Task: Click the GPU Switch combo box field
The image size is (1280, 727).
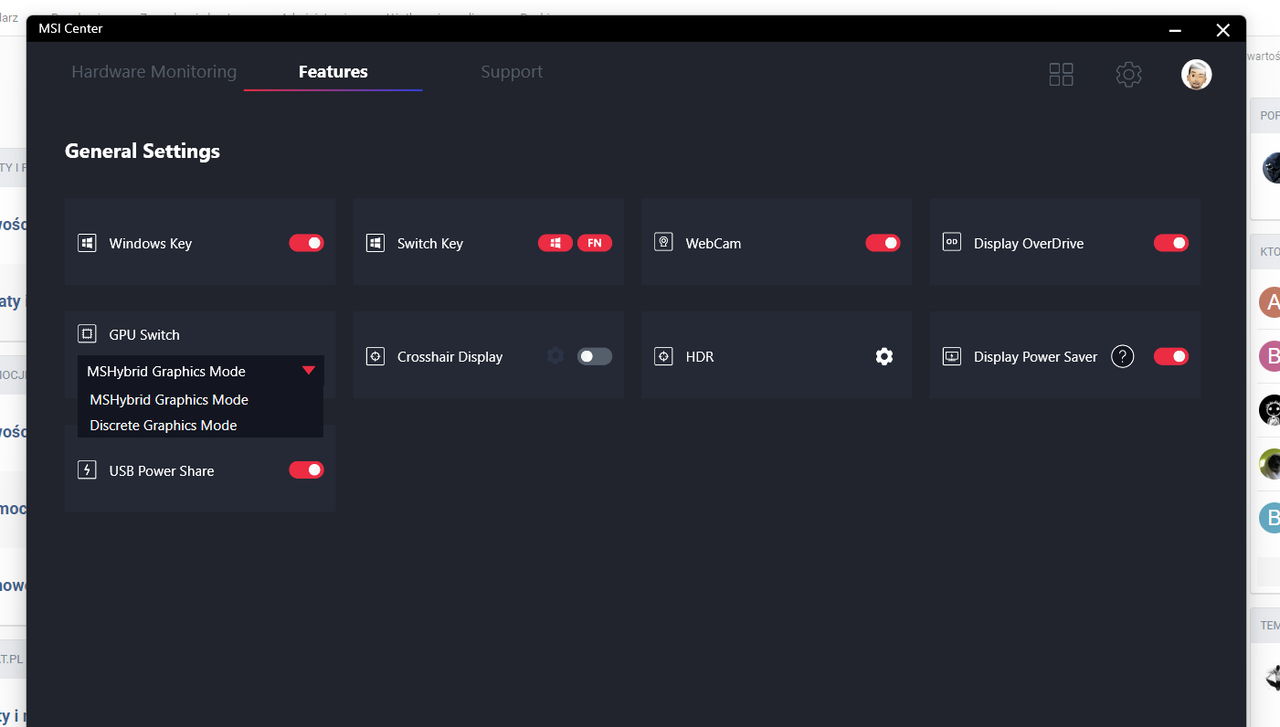Action: 201,371
